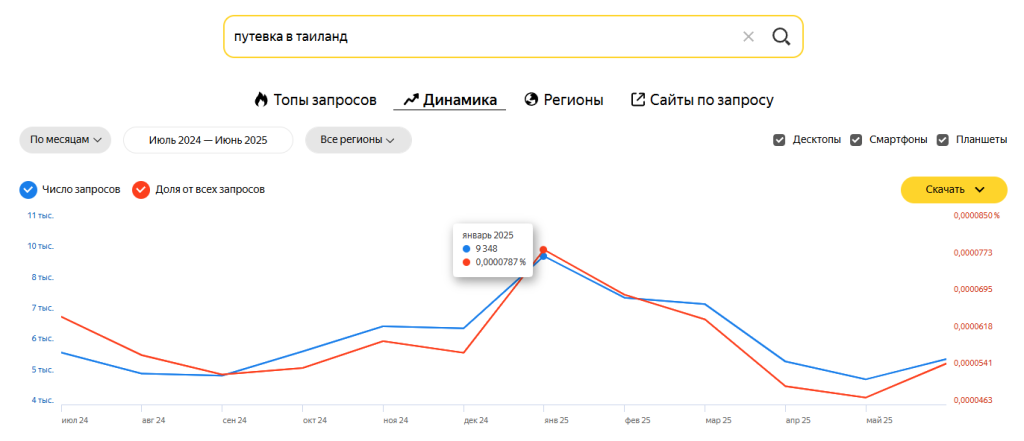Screen dimensions: 1024x441
Task: Clear the search query with X icon
Action: [748, 37]
